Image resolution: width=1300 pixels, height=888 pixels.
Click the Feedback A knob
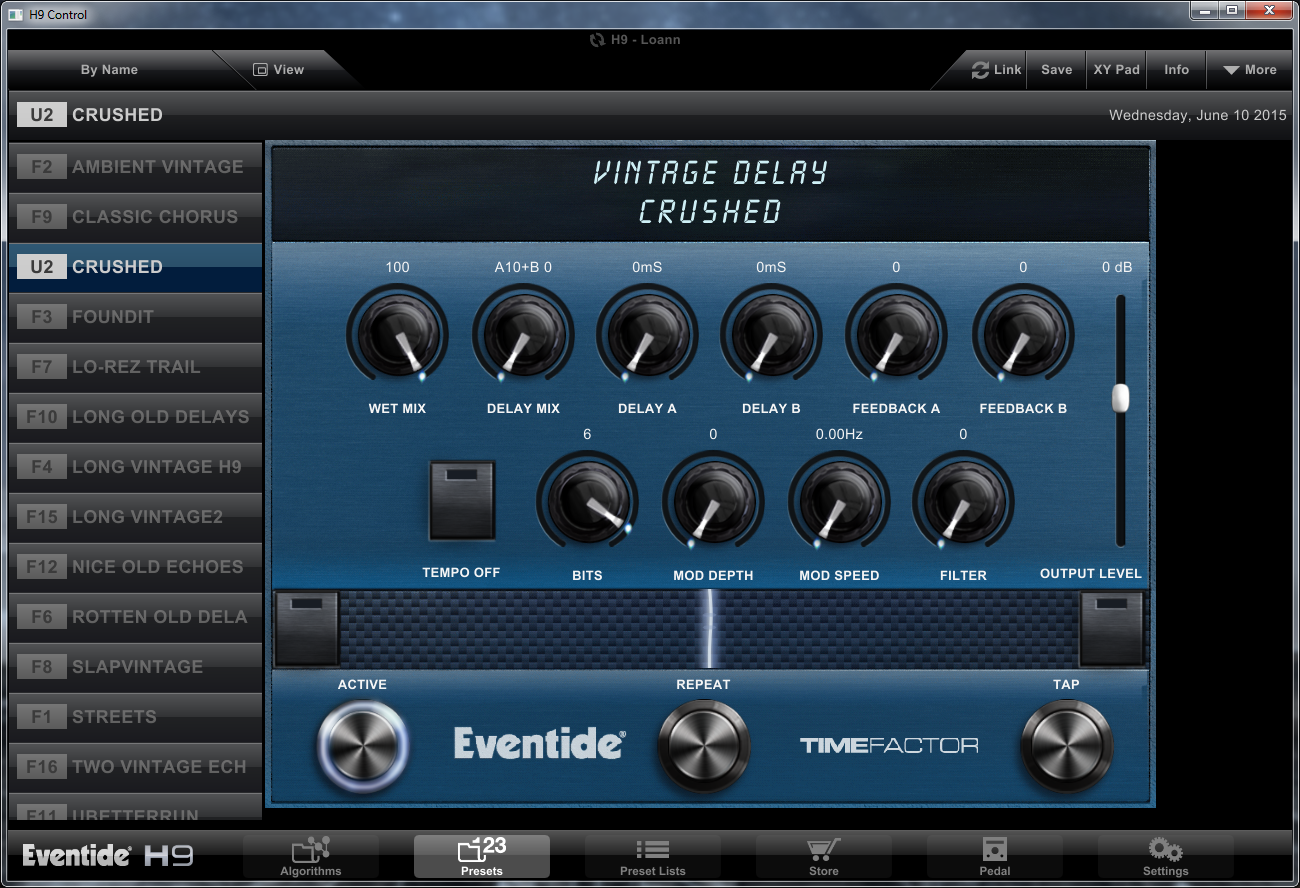[x=896, y=335]
